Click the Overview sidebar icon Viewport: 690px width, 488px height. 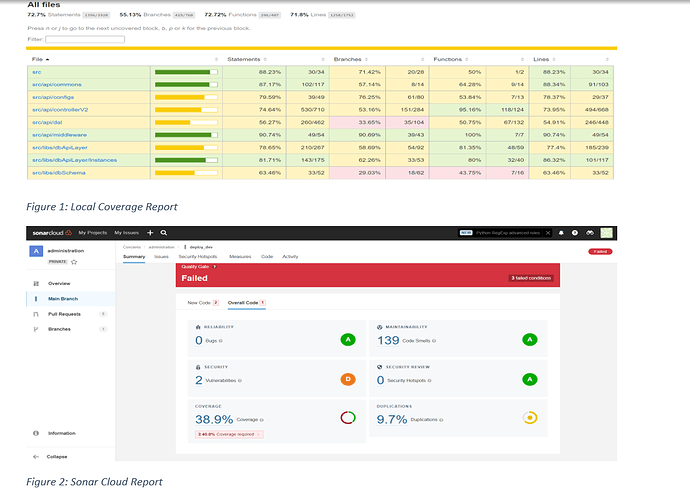36,283
